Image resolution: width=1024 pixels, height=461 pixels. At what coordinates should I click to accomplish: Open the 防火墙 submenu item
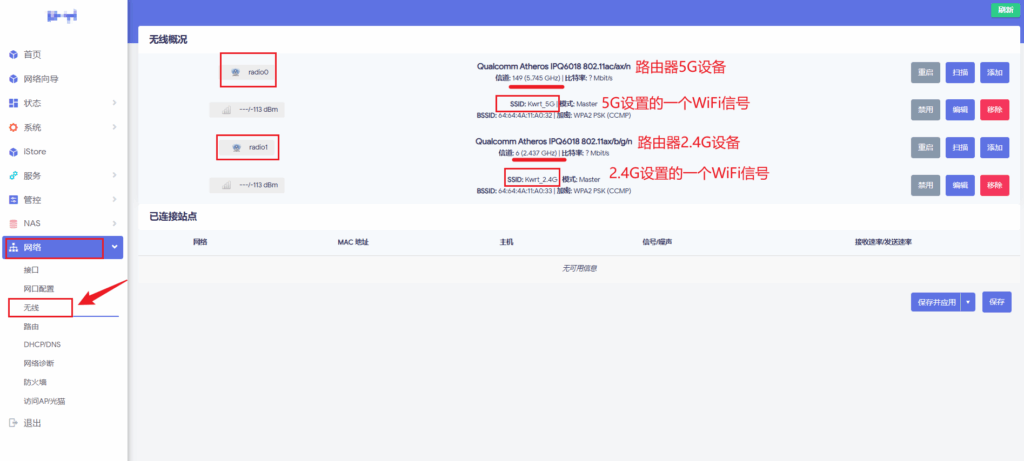point(36,382)
